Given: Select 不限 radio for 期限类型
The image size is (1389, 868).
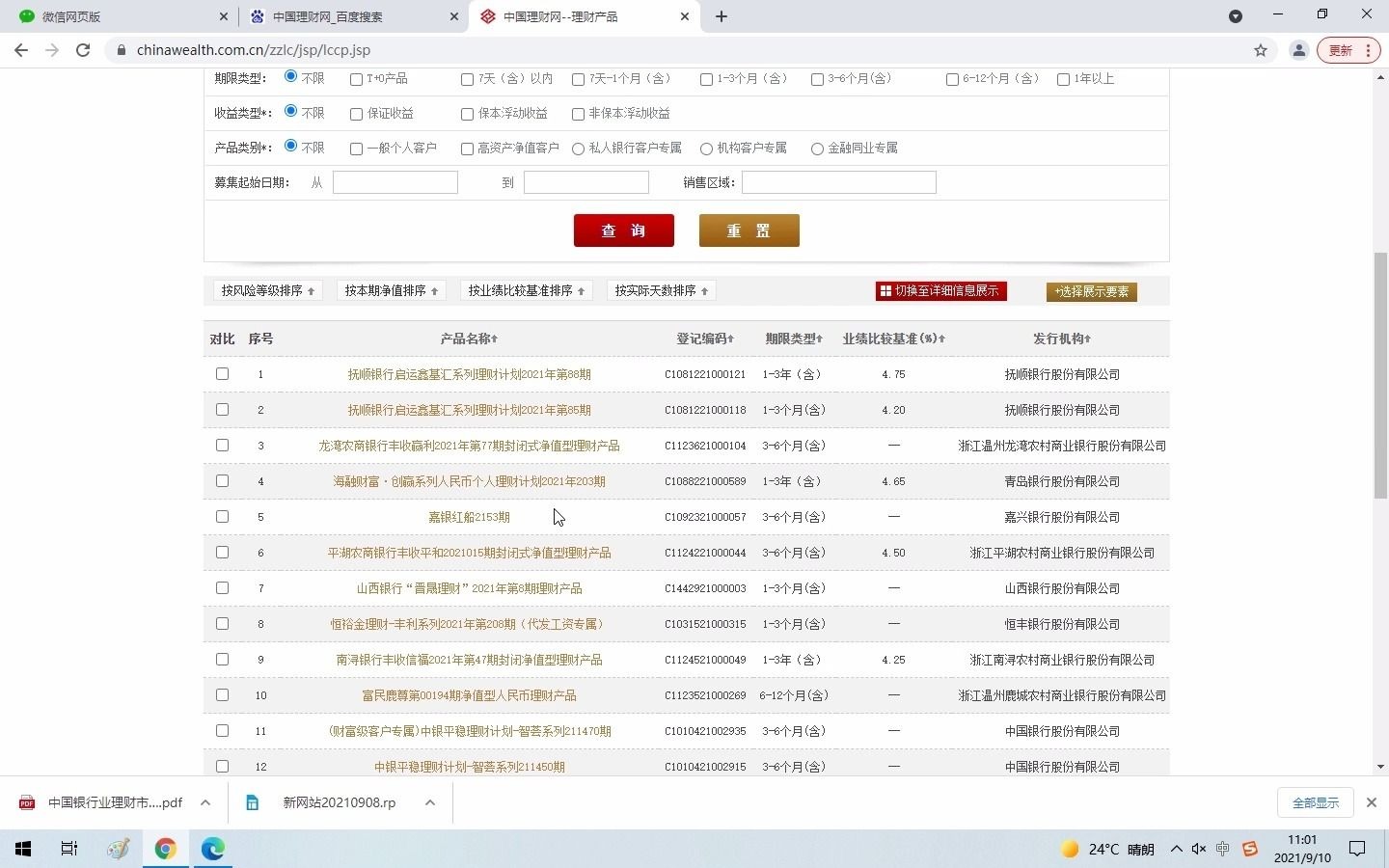Looking at the screenshot, I should coord(290,76).
